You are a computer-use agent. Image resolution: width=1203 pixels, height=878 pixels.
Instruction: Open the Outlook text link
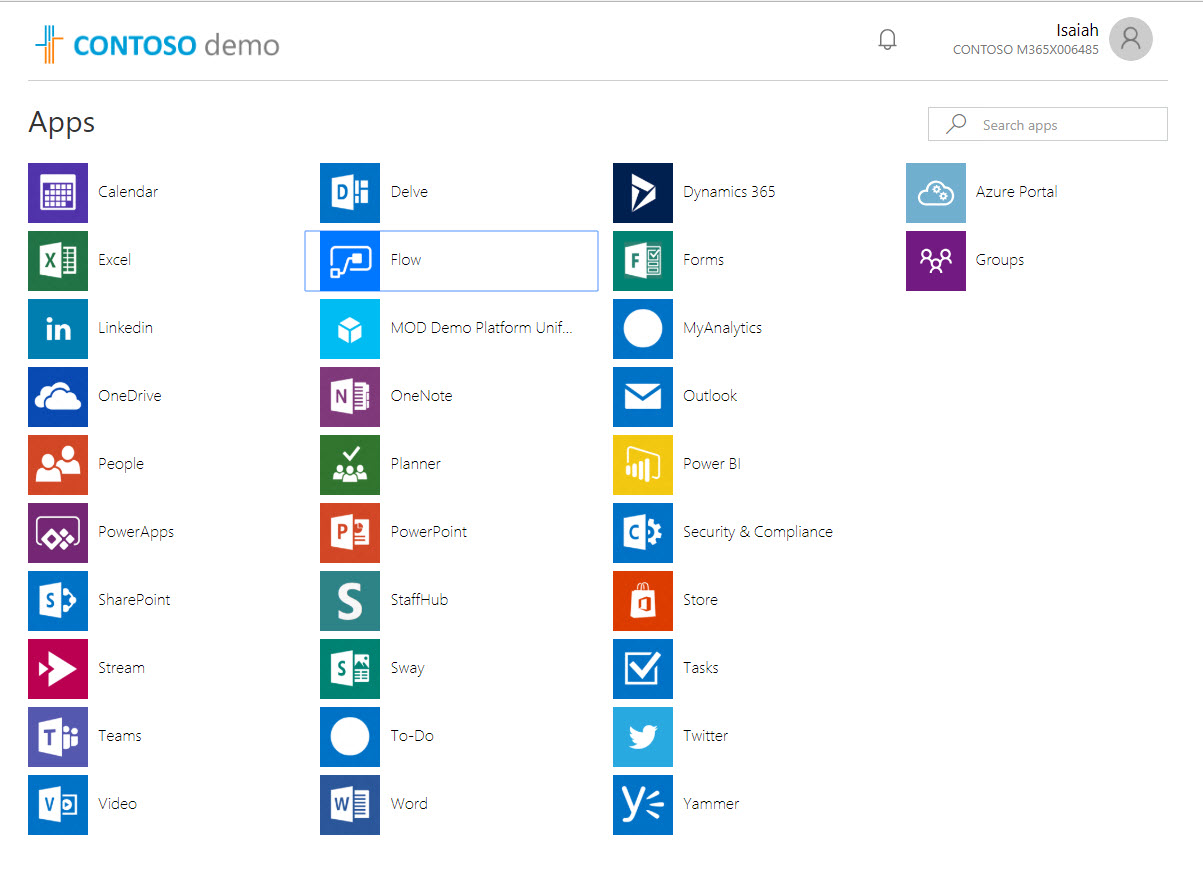coord(710,396)
